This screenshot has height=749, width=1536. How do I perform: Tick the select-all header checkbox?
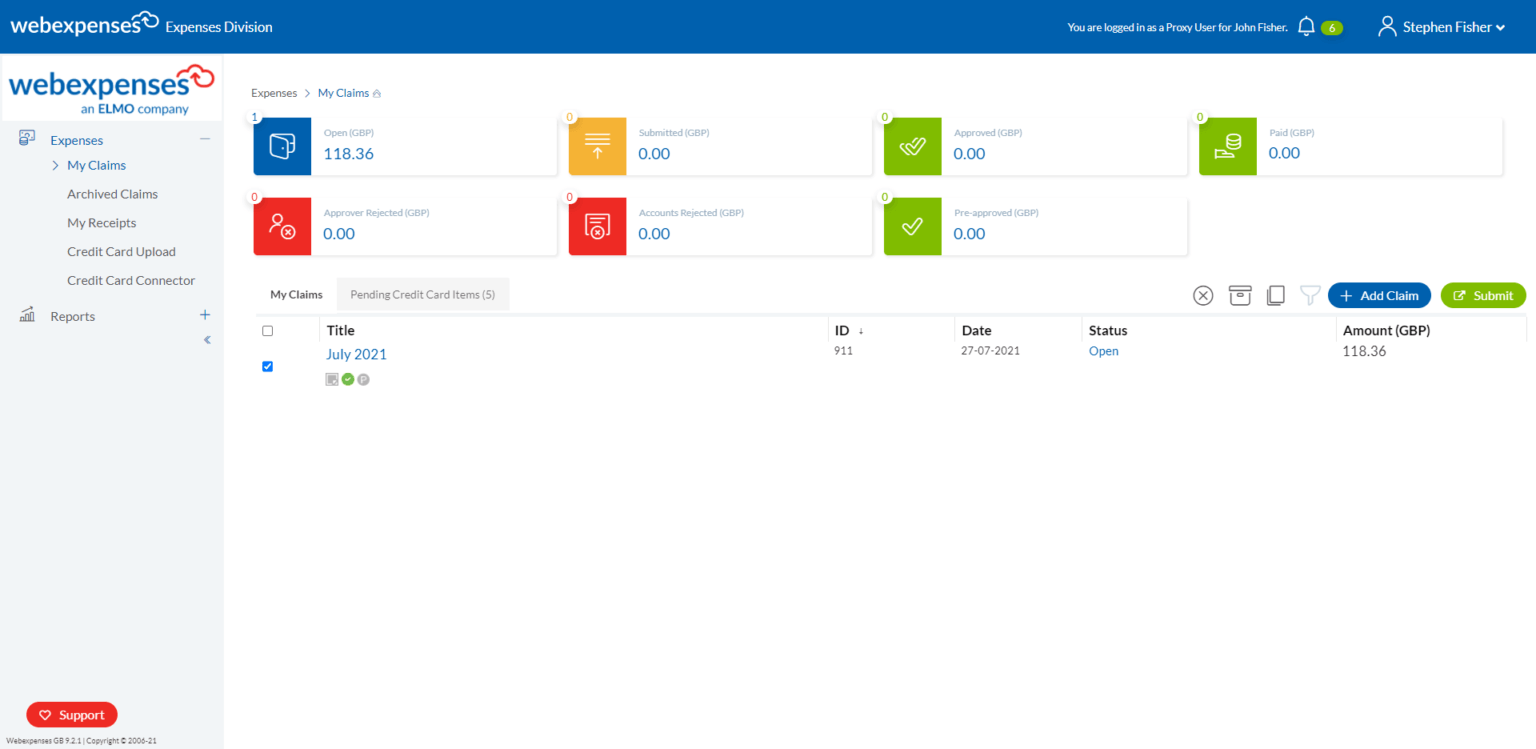[x=267, y=330]
